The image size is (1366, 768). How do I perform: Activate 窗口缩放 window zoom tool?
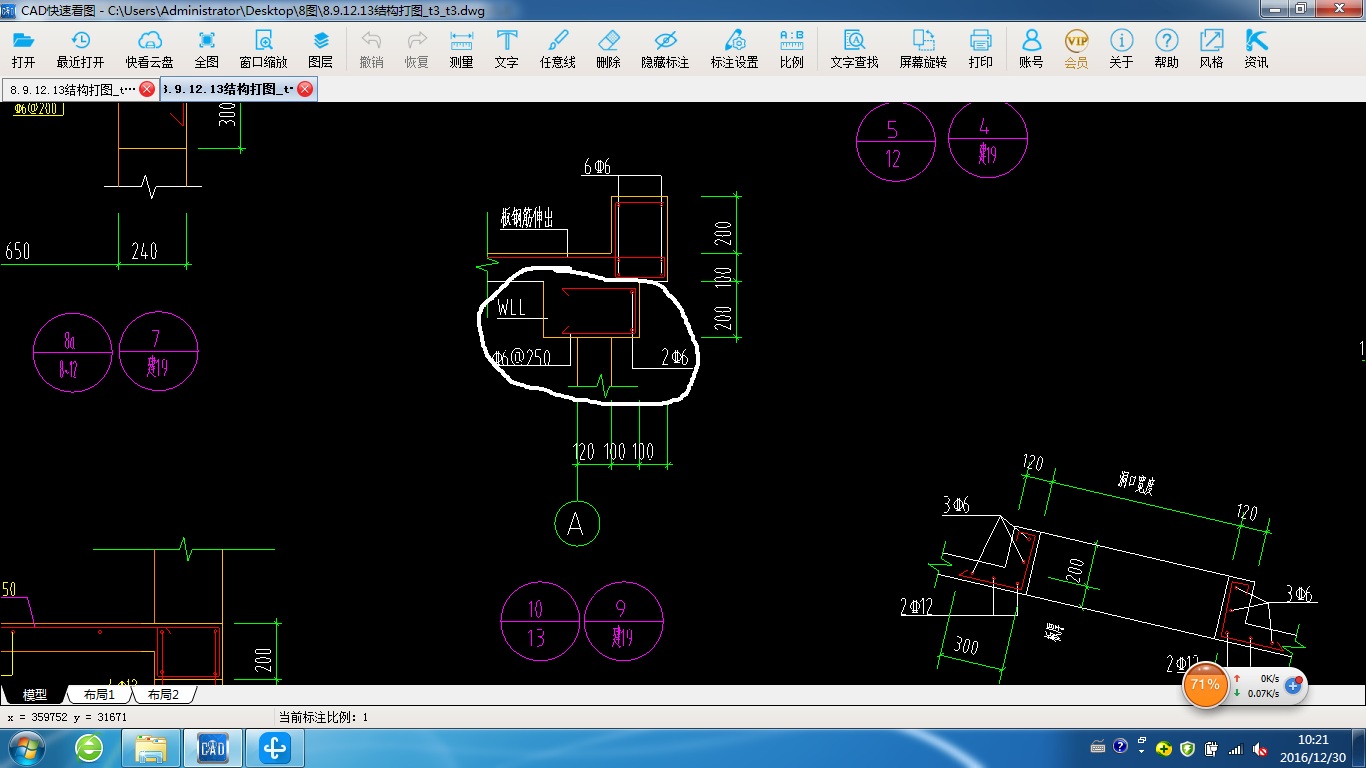263,49
